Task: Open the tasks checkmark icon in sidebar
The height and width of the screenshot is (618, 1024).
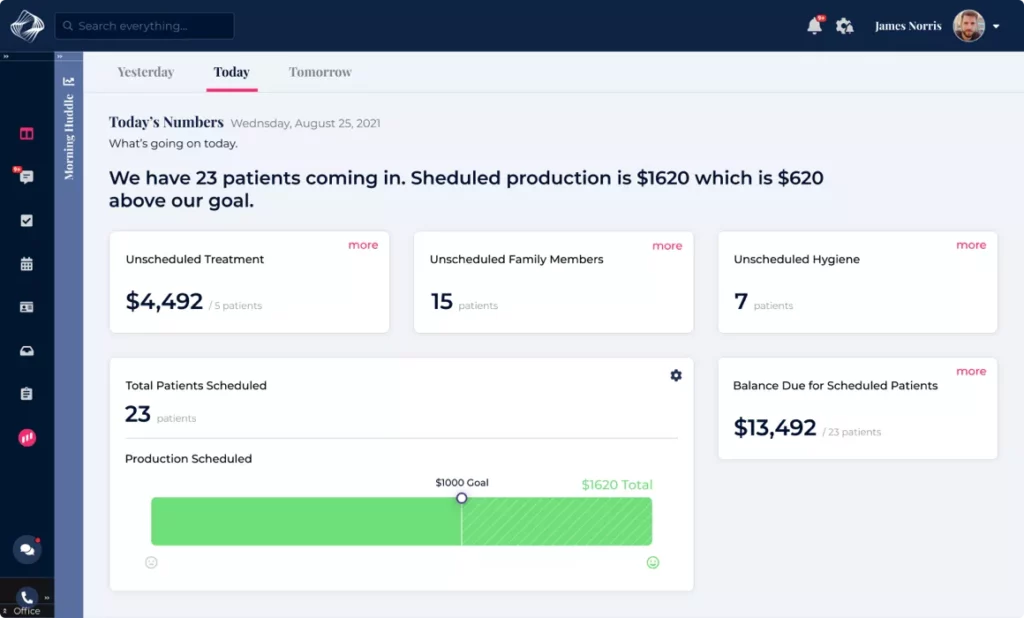Action: pyautogui.click(x=27, y=221)
